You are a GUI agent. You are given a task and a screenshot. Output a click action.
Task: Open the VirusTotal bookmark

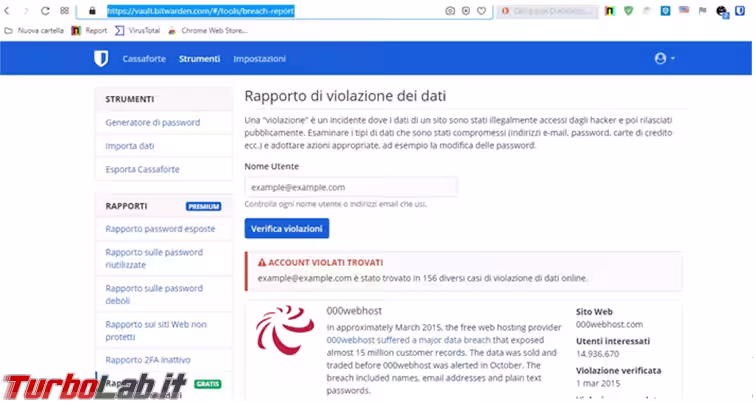click(137, 30)
